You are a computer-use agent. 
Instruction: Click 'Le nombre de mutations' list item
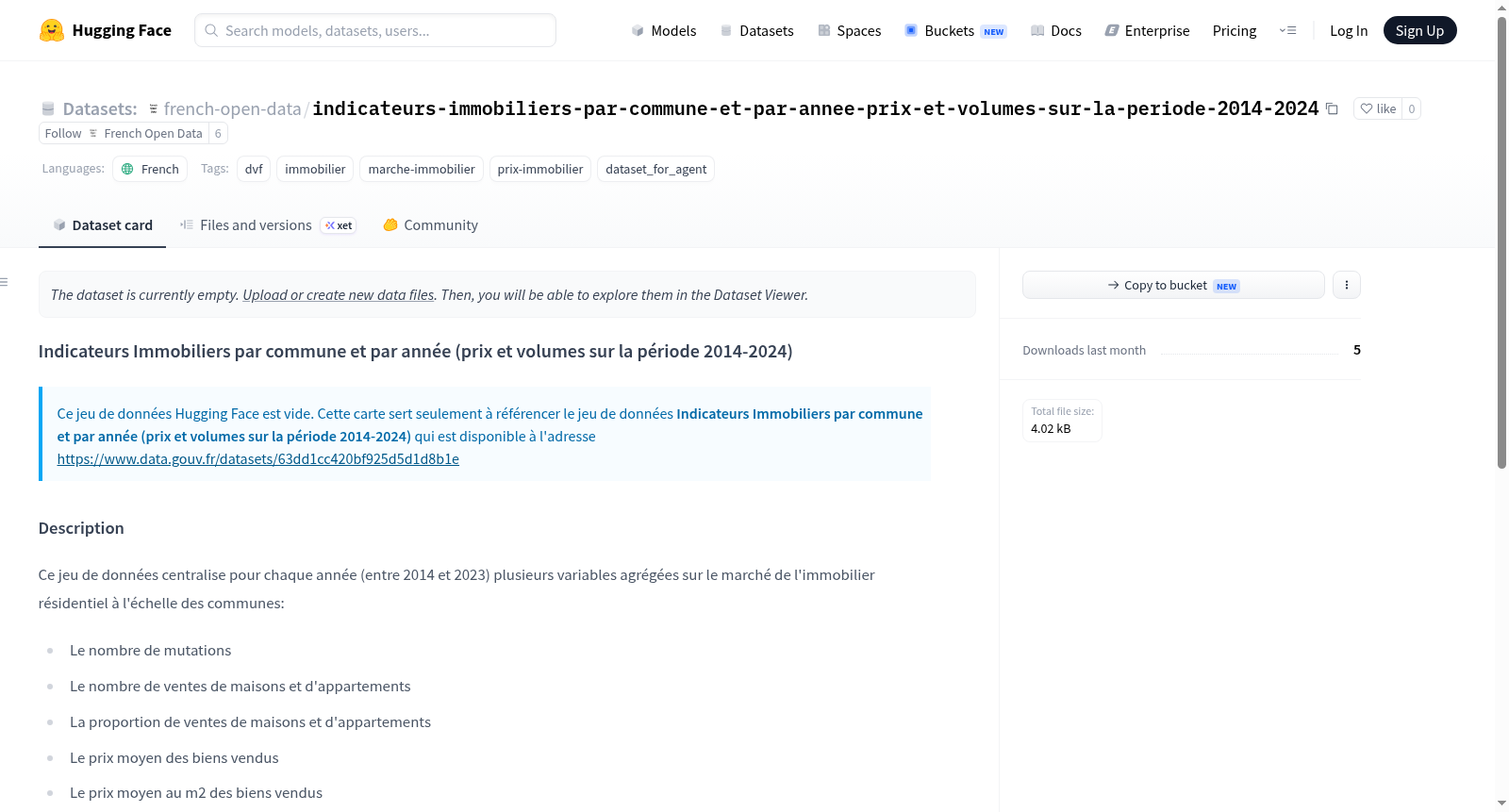(150, 651)
